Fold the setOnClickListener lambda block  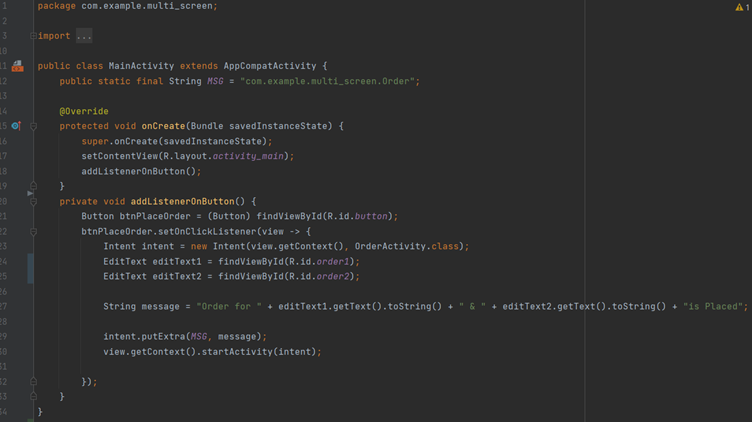point(33,231)
